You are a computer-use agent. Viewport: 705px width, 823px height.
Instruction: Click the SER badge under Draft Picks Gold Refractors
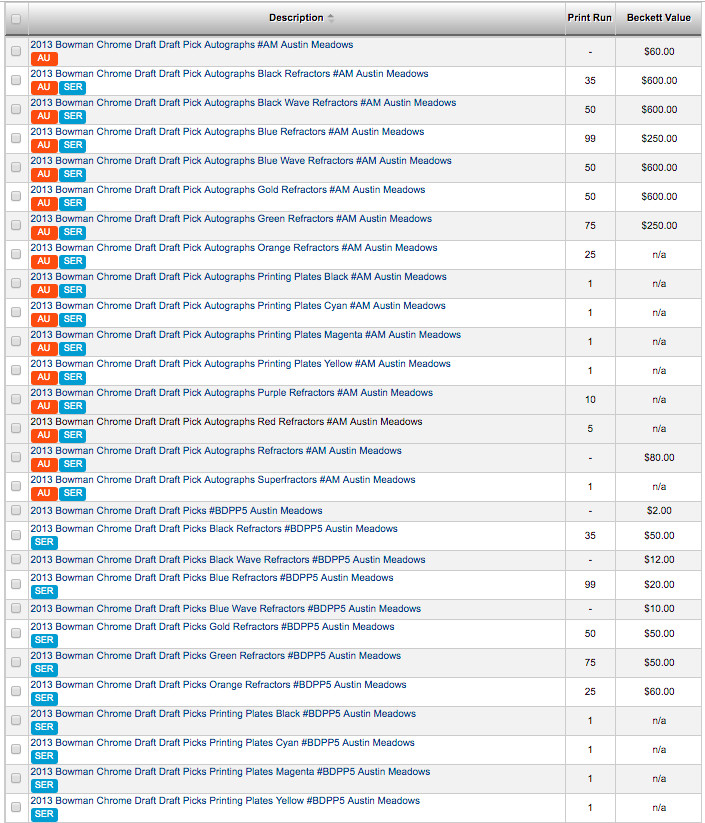pos(44,640)
